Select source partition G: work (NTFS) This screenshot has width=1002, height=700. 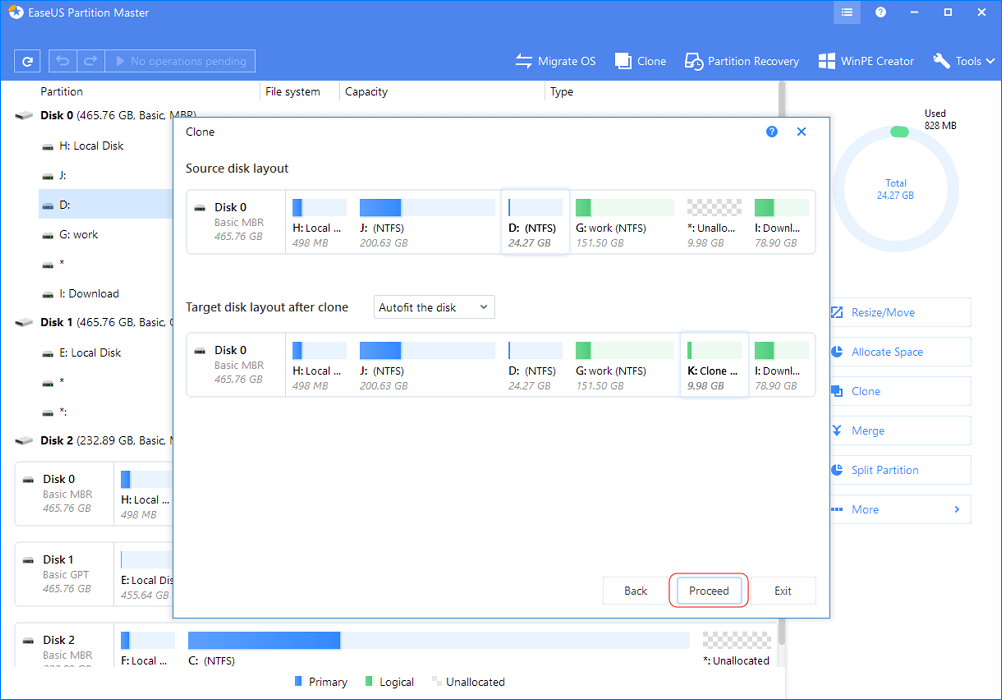pos(624,222)
